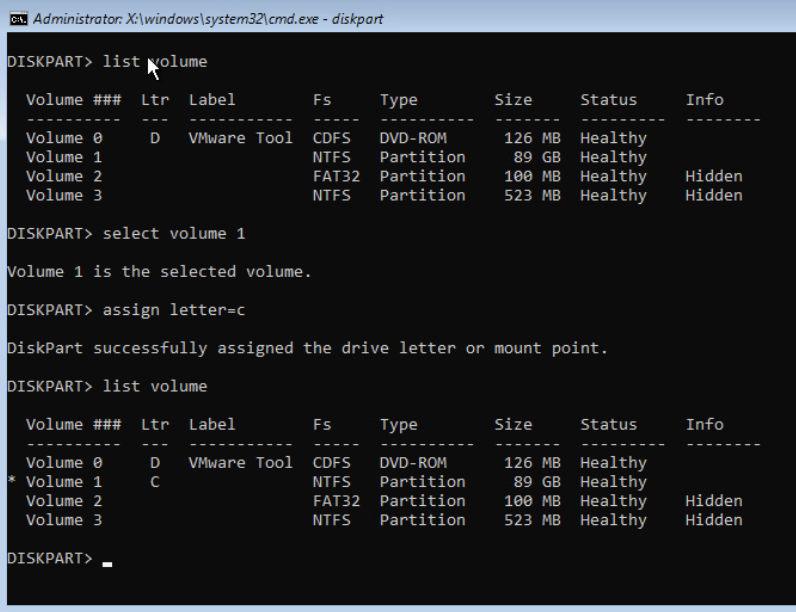This screenshot has width=796, height=612.
Task: Click the asterisk marking selected Volume 1
Action: pos(12,480)
